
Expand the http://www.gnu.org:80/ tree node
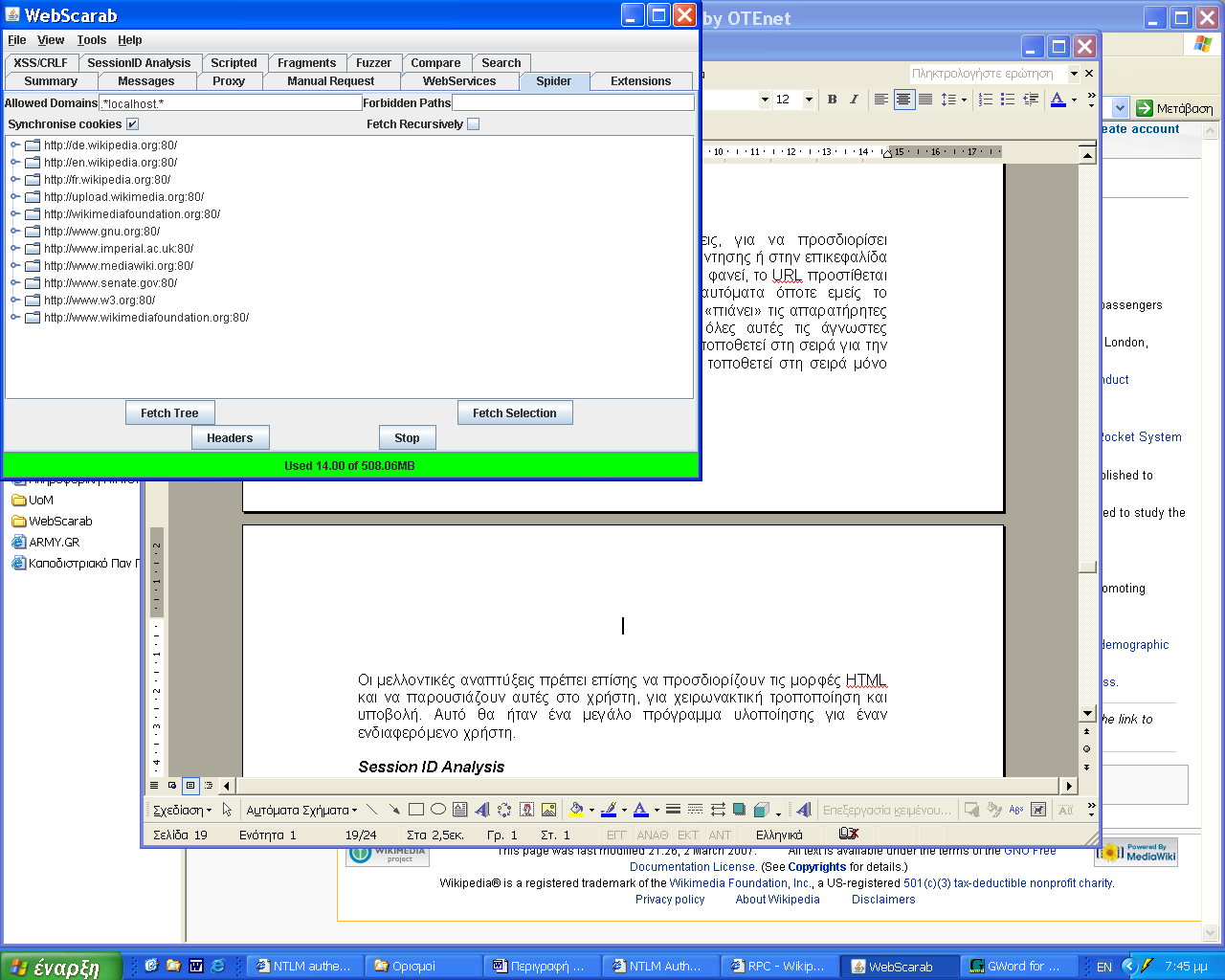15,232
